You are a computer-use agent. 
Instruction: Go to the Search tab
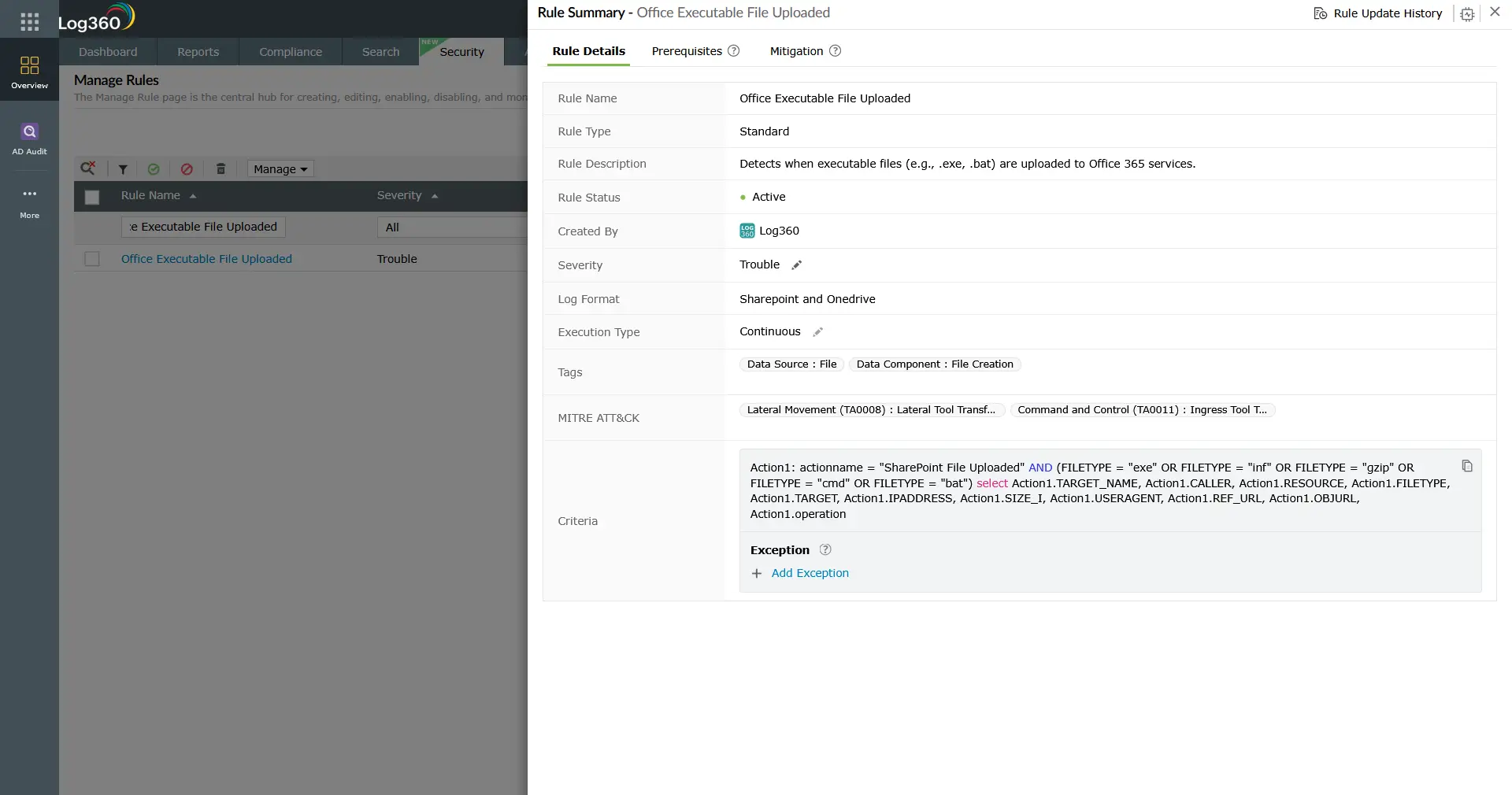[x=381, y=52]
